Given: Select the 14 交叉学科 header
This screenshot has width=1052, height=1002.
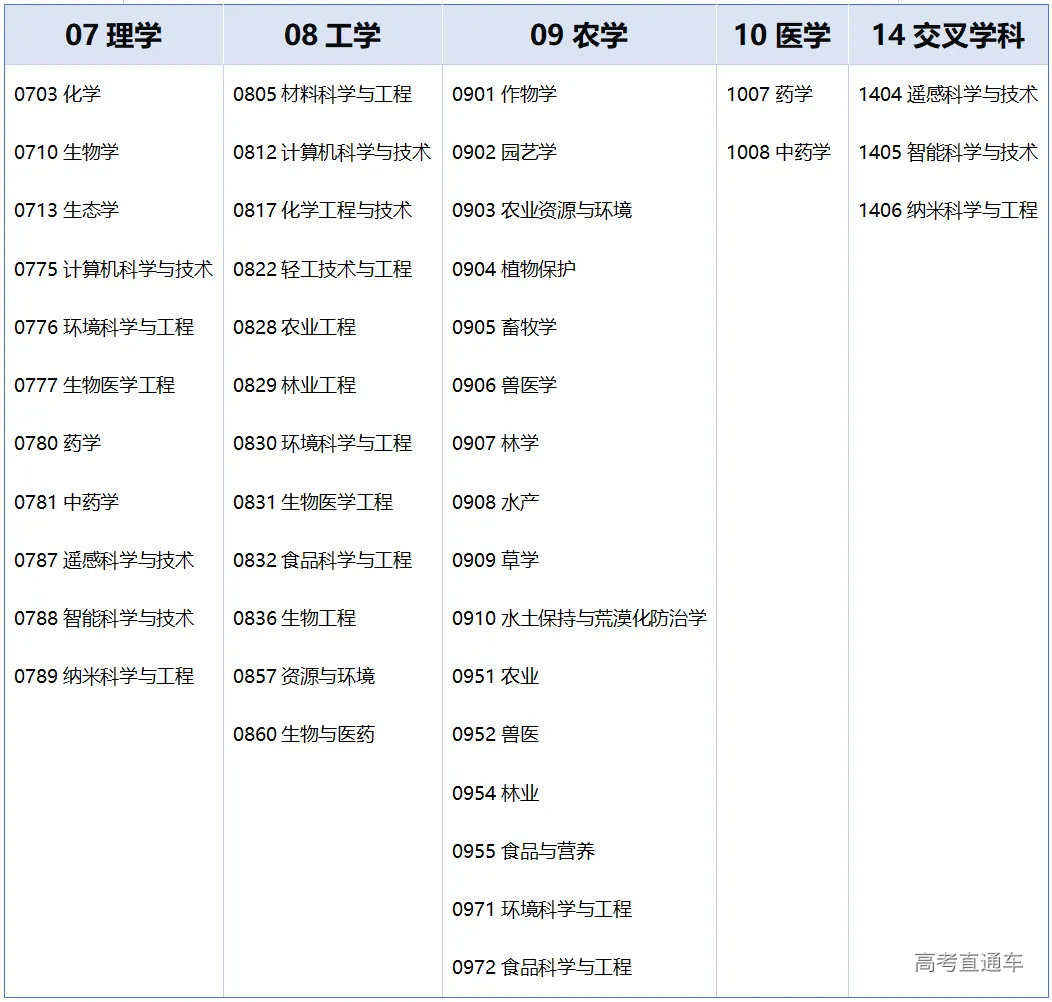Looking at the screenshot, I should tap(950, 34).
